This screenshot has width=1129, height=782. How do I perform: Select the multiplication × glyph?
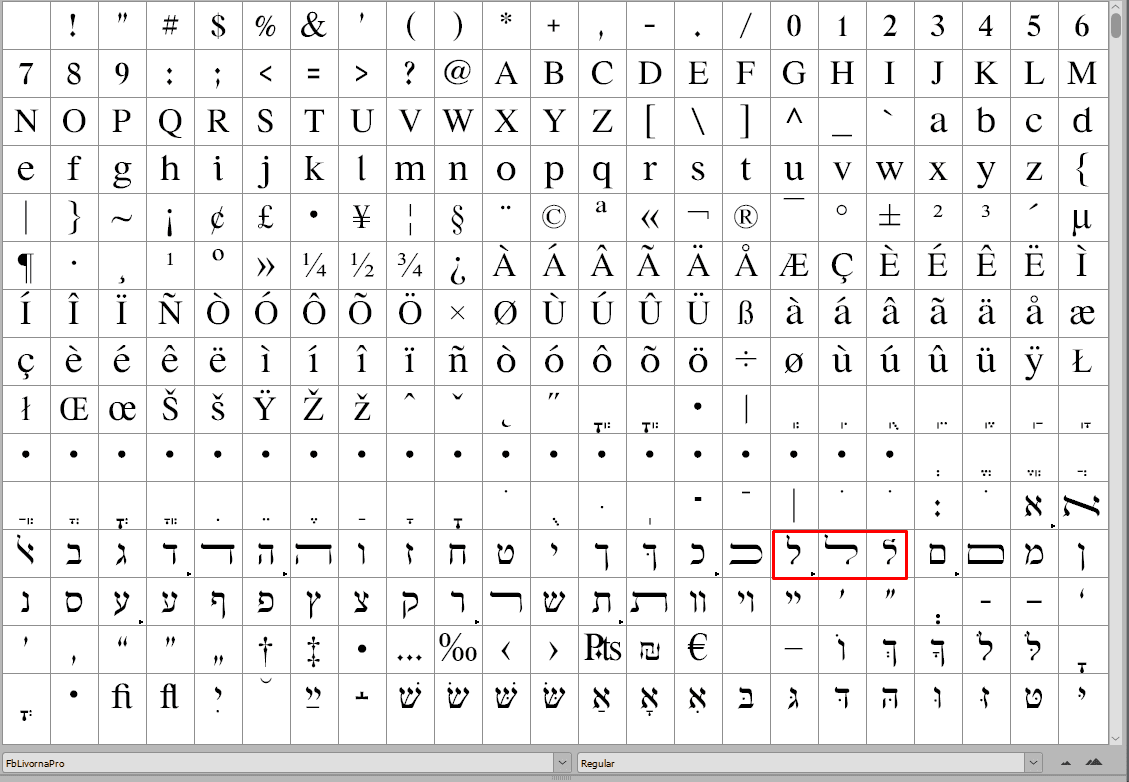click(x=458, y=313)
